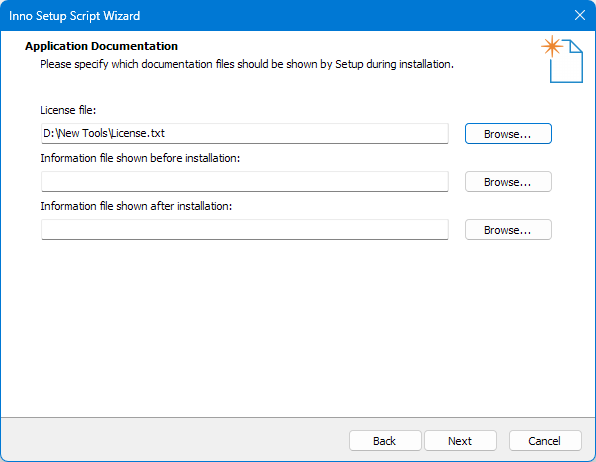The width and height of the screenshot is (596, 462).
Task: Click 'Information file shown after installation:' label
Action: tap(136, 206)
